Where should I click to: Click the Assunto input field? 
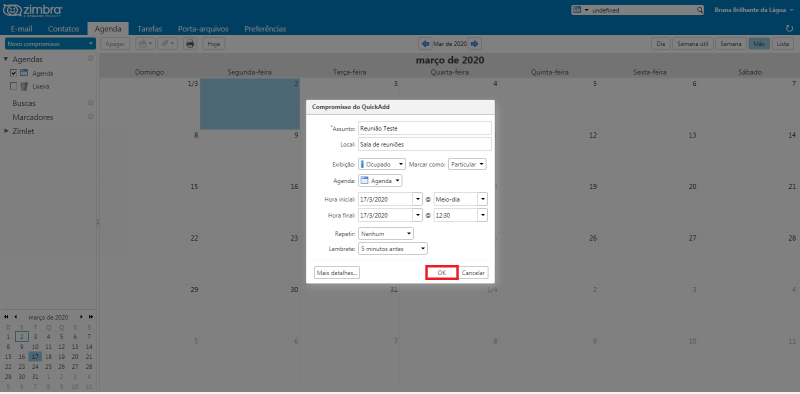424,128
